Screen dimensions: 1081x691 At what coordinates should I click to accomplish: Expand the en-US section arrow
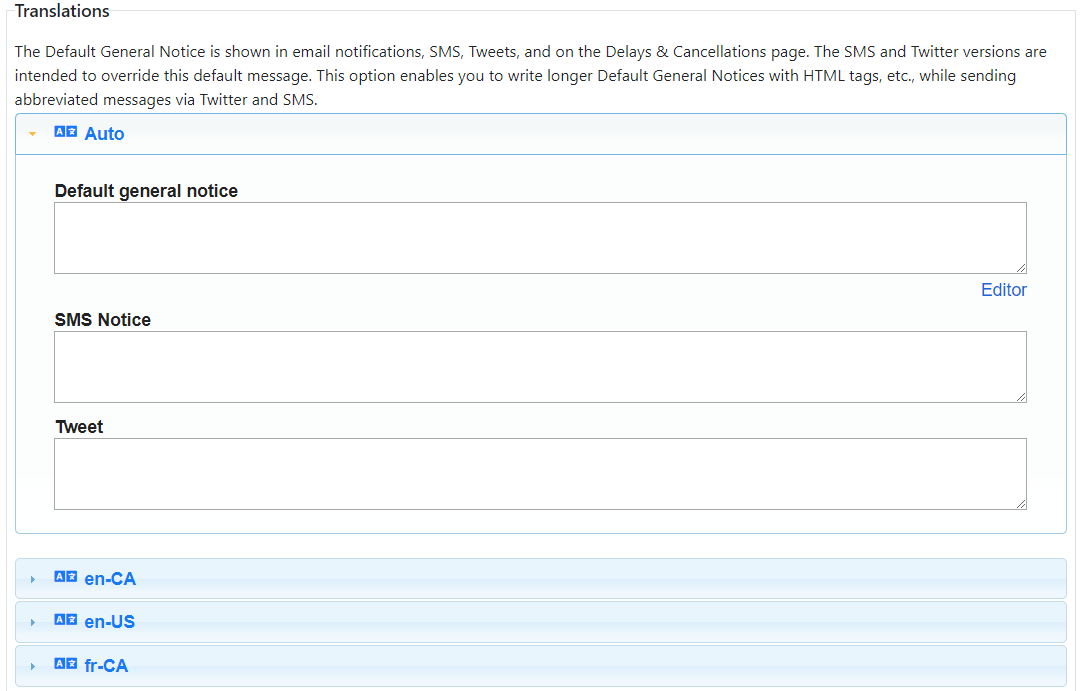(x=33, y=622)
